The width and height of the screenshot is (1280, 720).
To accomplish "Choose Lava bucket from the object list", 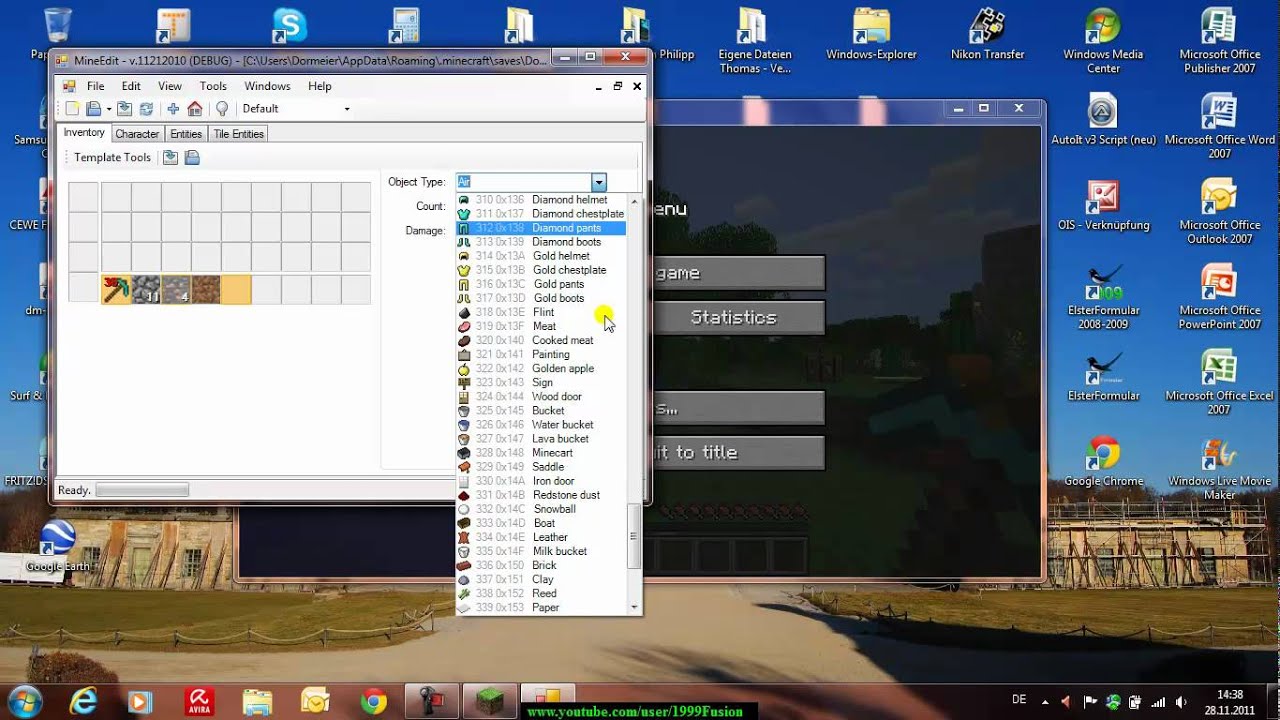I will [541, 438].
